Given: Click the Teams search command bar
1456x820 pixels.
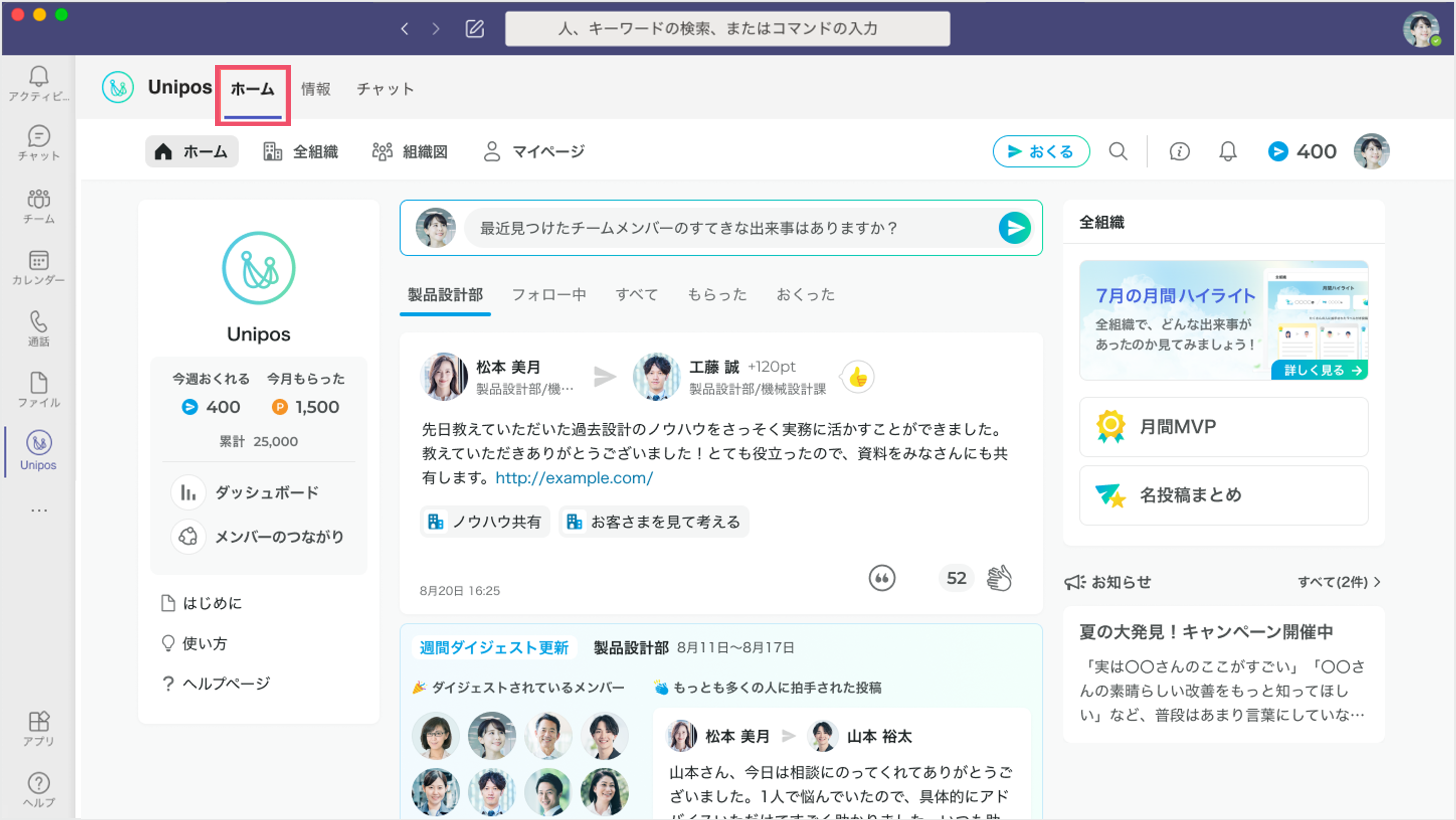Looking at the screenshot, I should click(x=727, y=28).
